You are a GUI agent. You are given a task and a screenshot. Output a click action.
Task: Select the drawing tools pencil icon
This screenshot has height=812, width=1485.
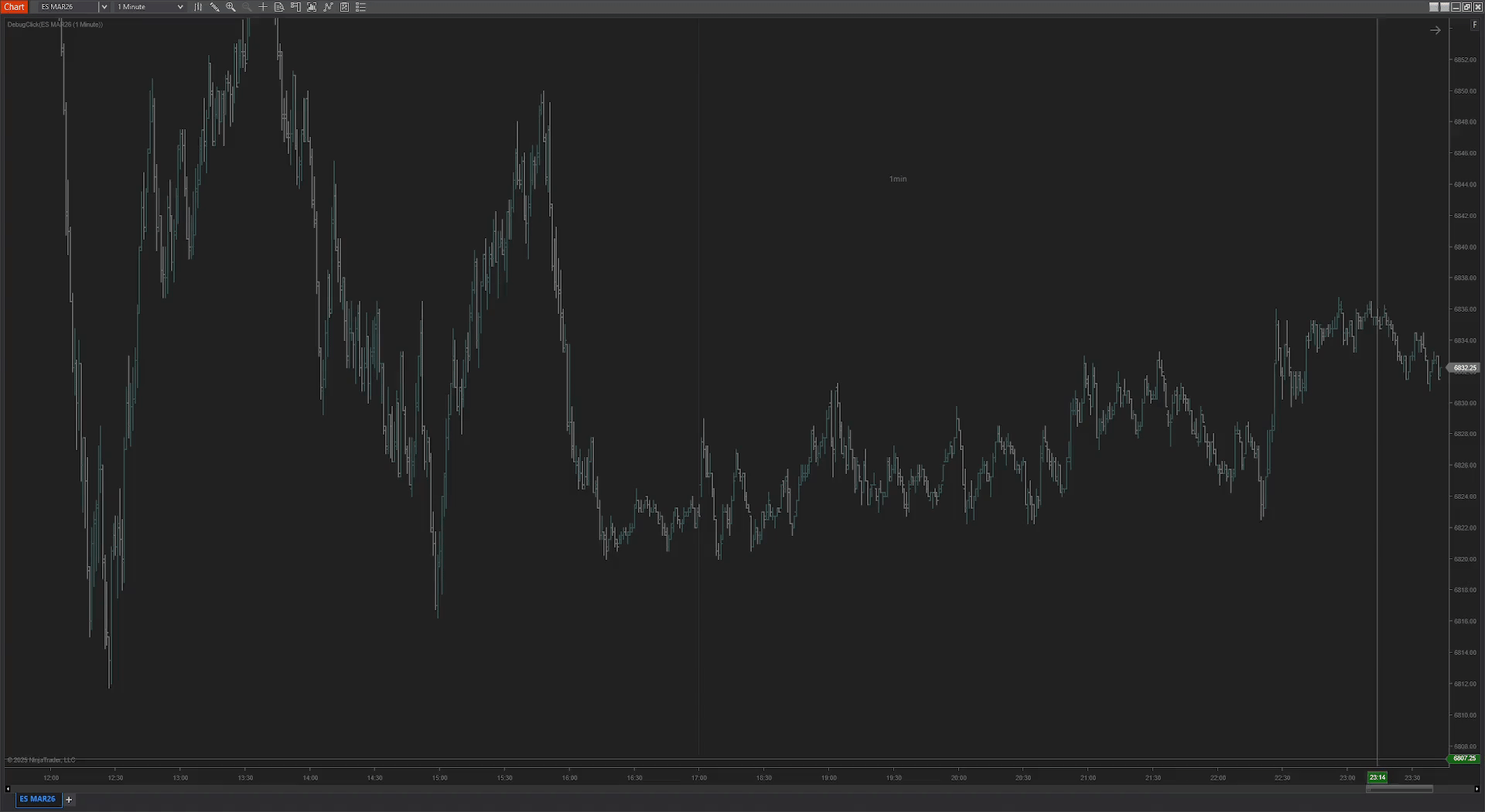214,7
